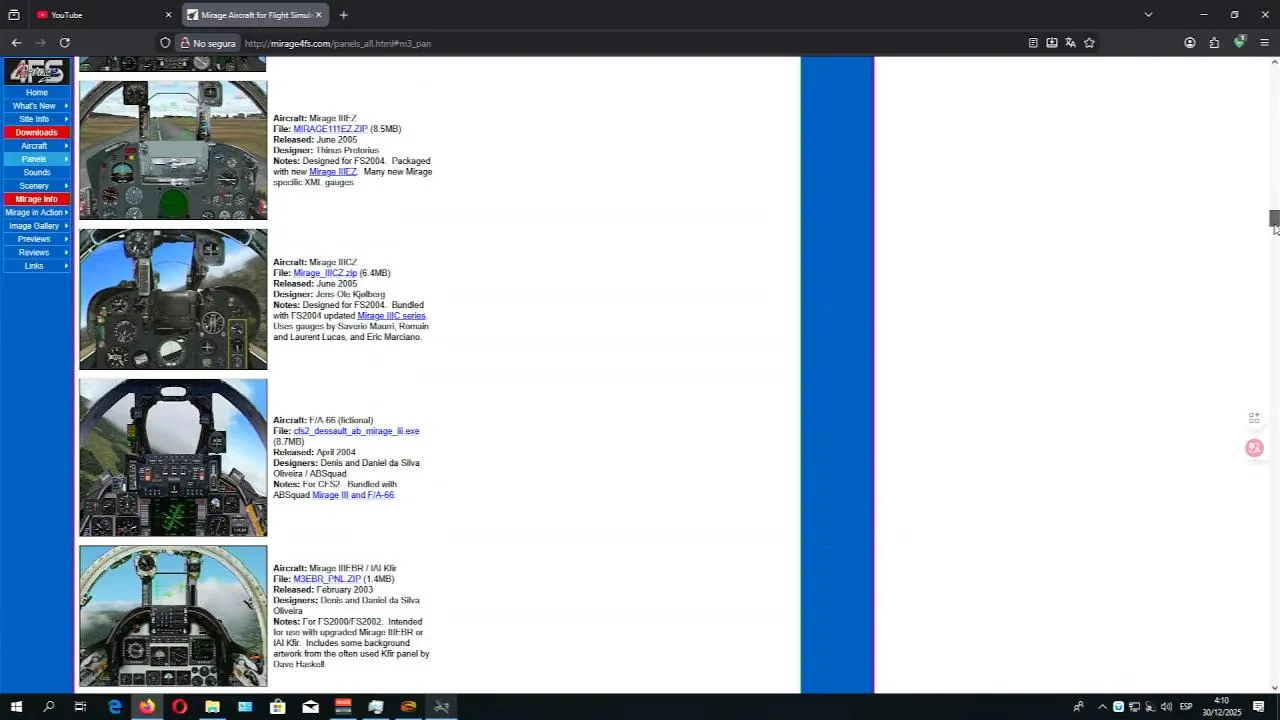
Task: Open the extensions puzzle-piece icon
Action: pyautogui.click(x=1214, y=43)
